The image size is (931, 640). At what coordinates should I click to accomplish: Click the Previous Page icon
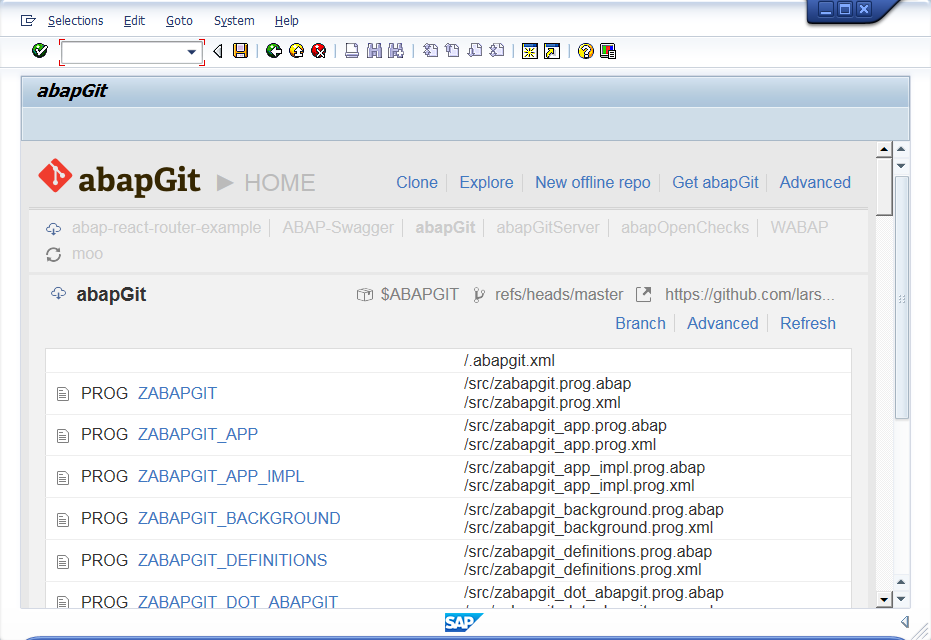pyautogui.click(x=452, y=51)
